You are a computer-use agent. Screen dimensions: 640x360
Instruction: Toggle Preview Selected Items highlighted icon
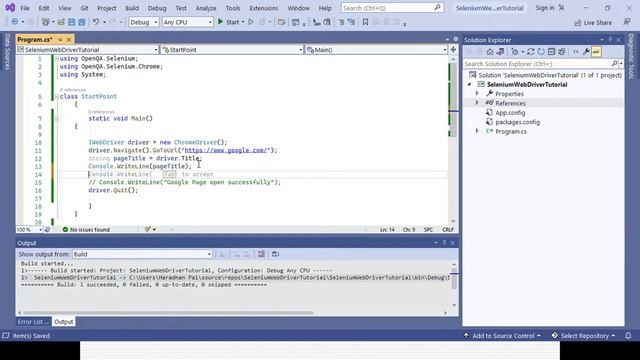(x=596, y=52)
